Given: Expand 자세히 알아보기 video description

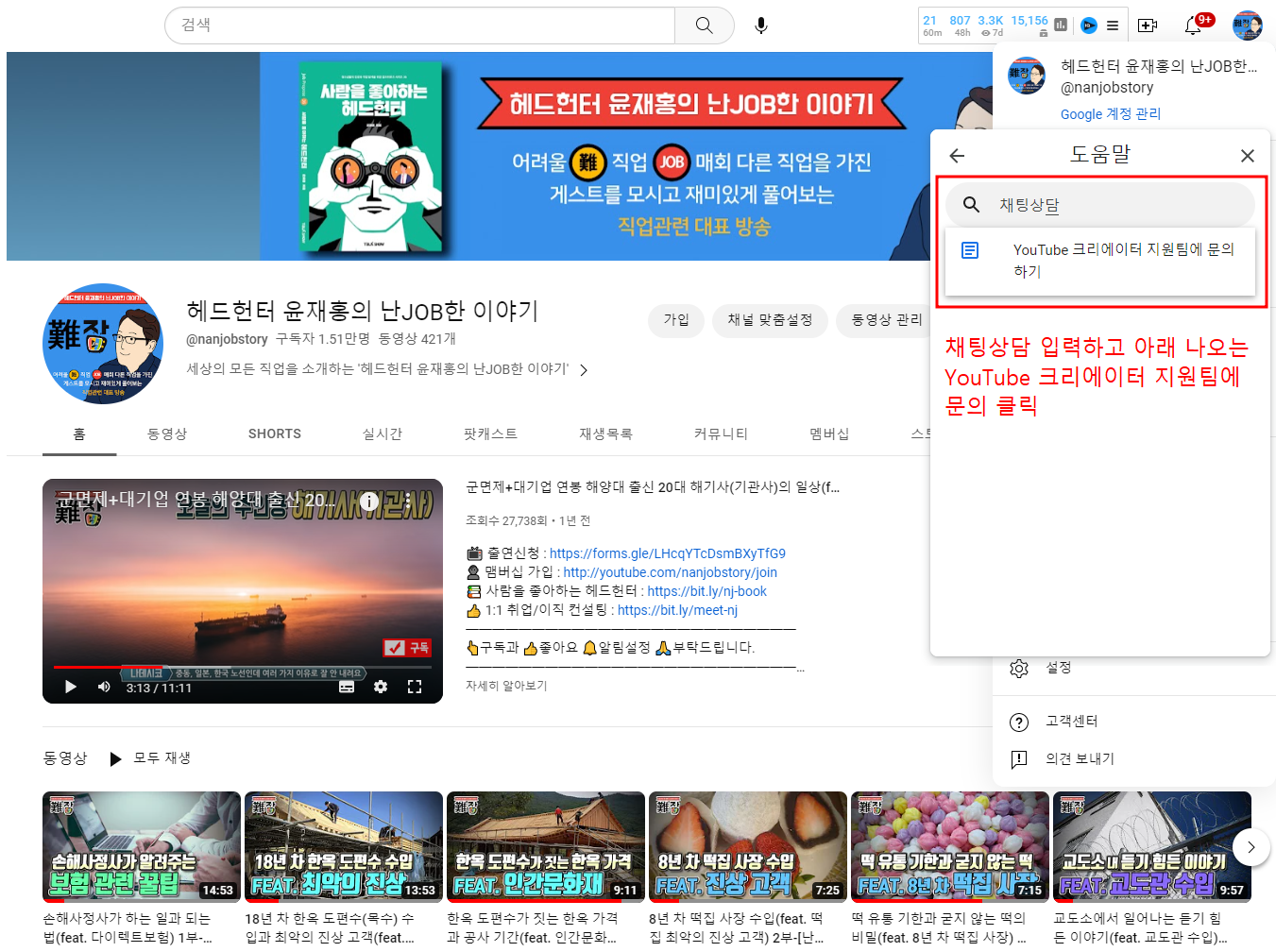Looking at the screenshot, I should point(506,686).
